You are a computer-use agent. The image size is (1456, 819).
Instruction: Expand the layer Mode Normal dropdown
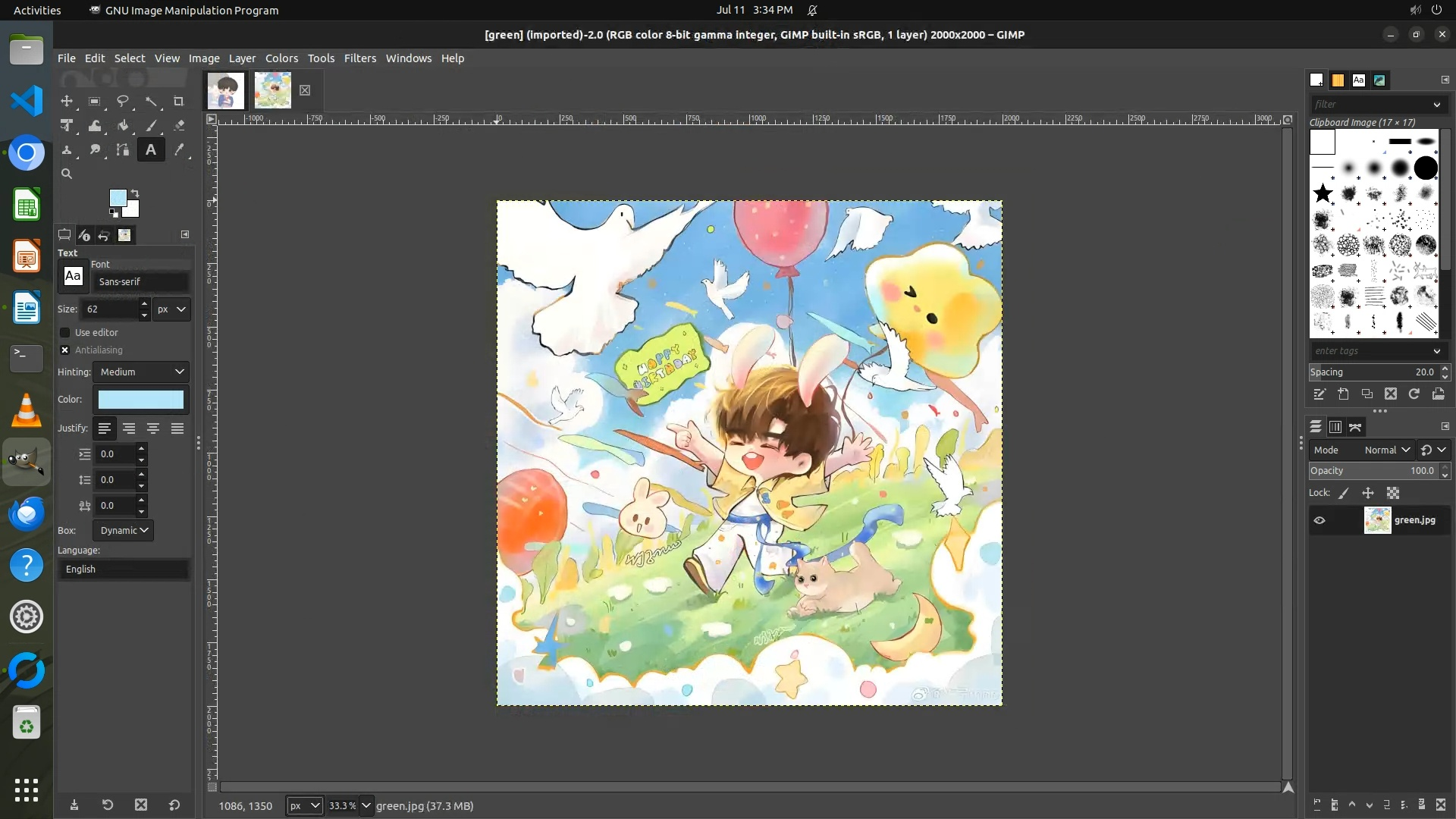coord(1386,450)
